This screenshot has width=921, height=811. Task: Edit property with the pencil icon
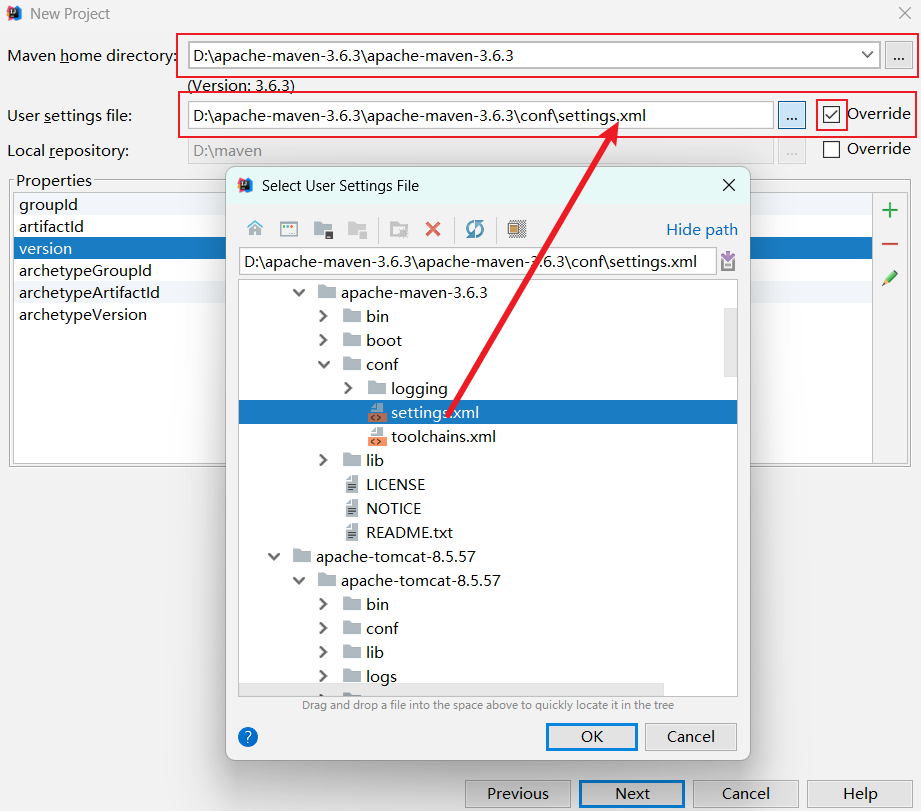[x=890, y=278]
